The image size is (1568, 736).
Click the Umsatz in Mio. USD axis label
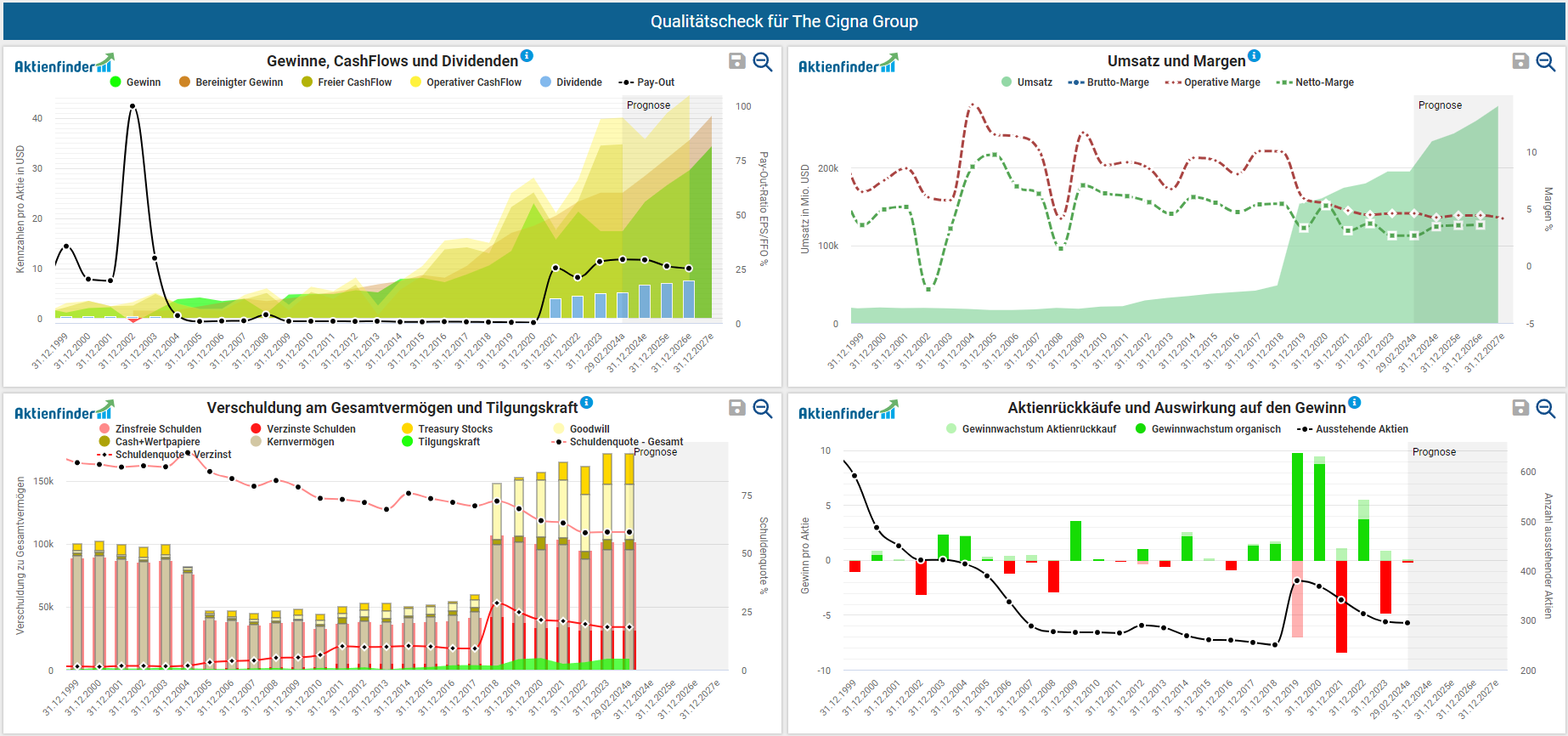point(805,209)
